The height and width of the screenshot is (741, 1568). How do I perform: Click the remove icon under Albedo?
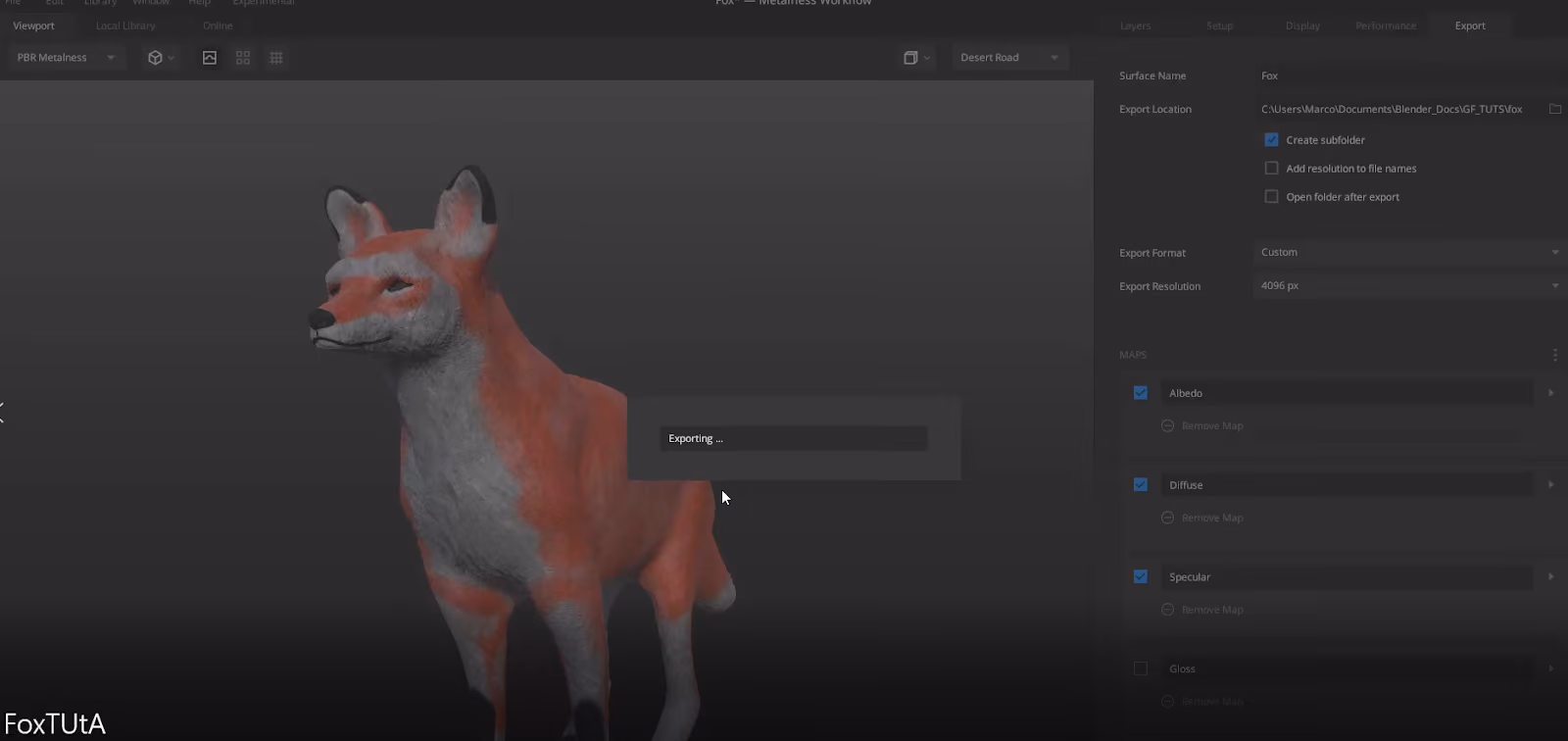(x=1167, y=425)
